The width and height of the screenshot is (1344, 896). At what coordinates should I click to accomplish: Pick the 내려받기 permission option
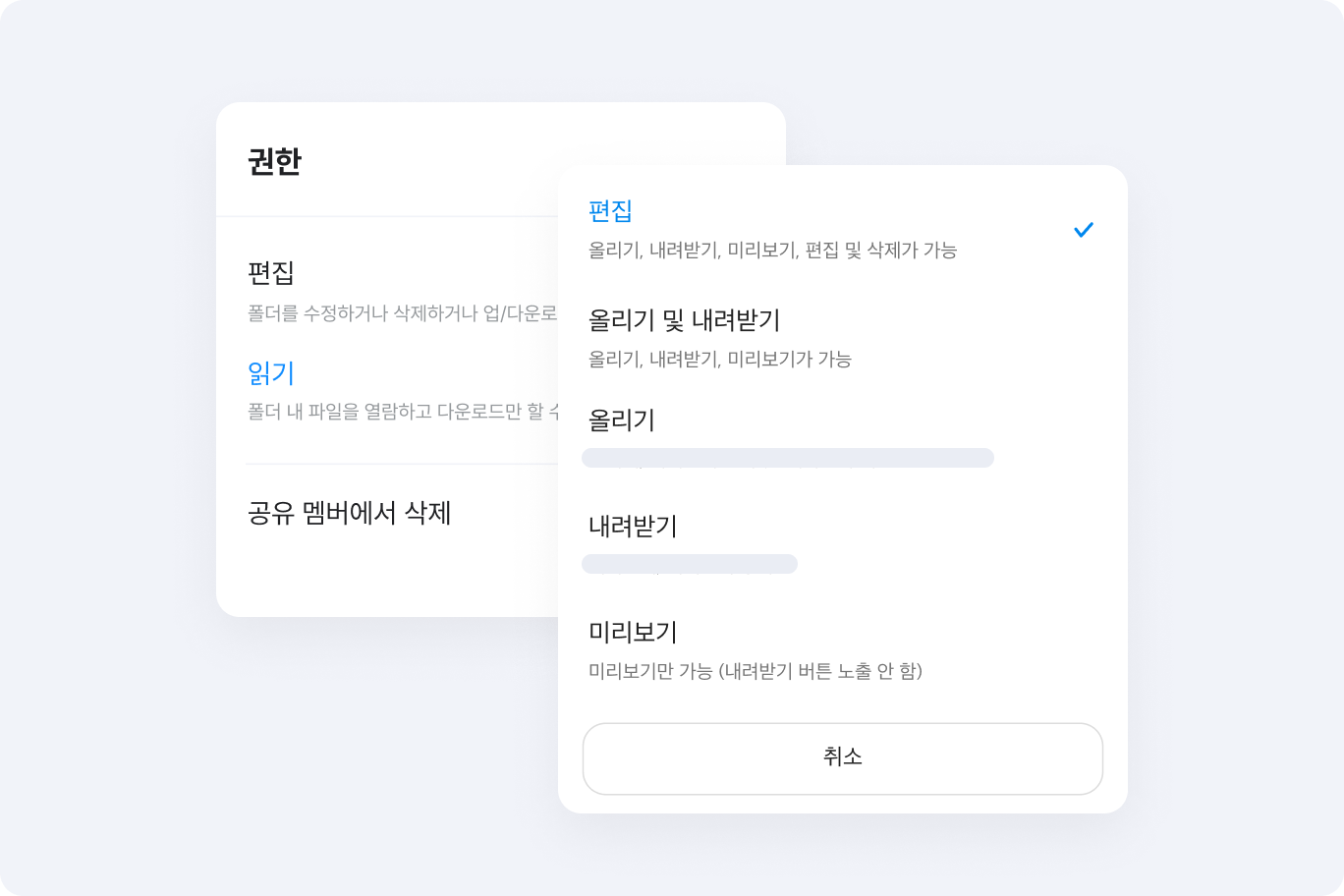[x=633, y=527]
